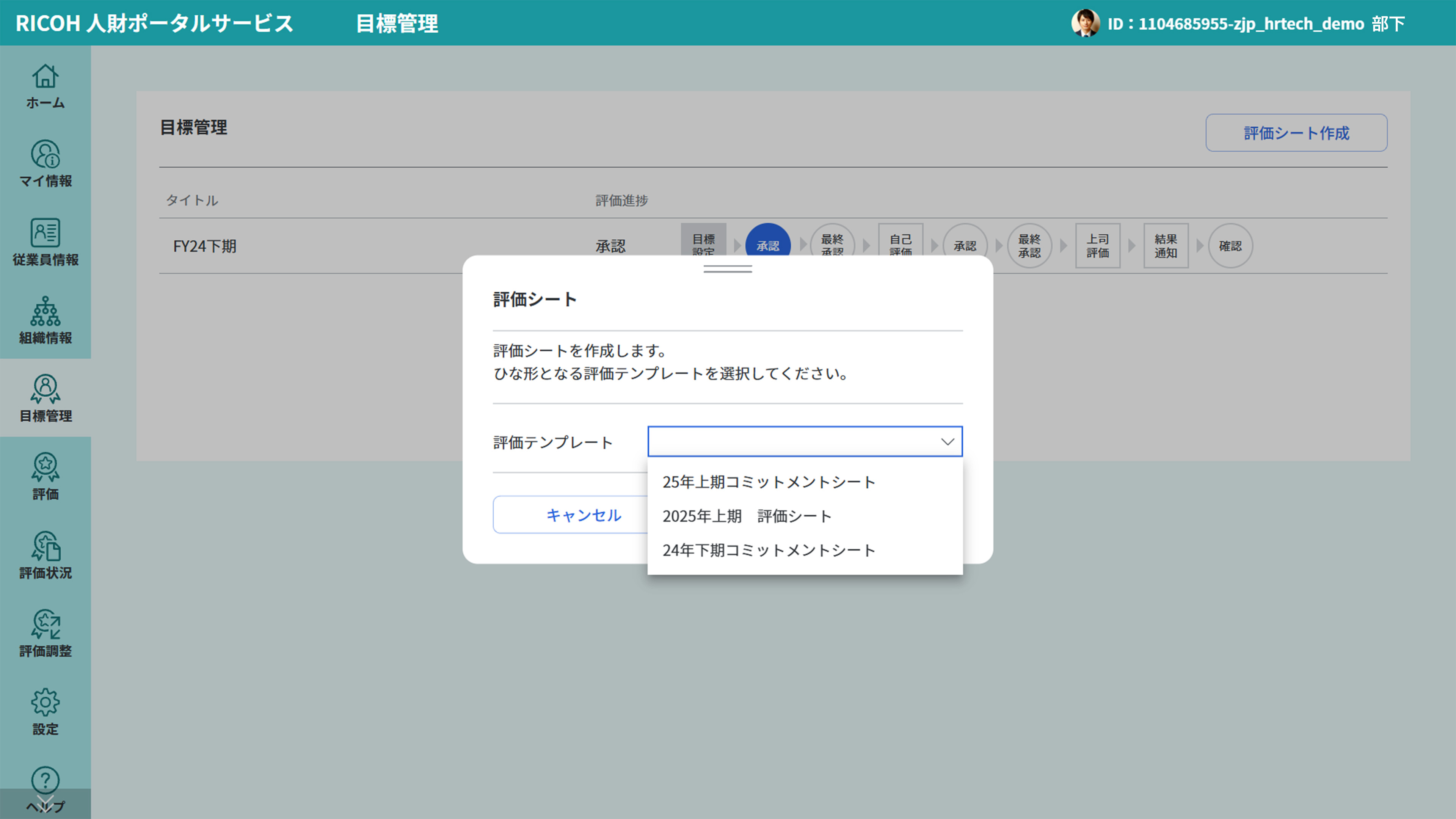Click the 評価シート作成 button
Image resolution: width=1456 pixels, height=819 pixels.
coord(1295,133)
